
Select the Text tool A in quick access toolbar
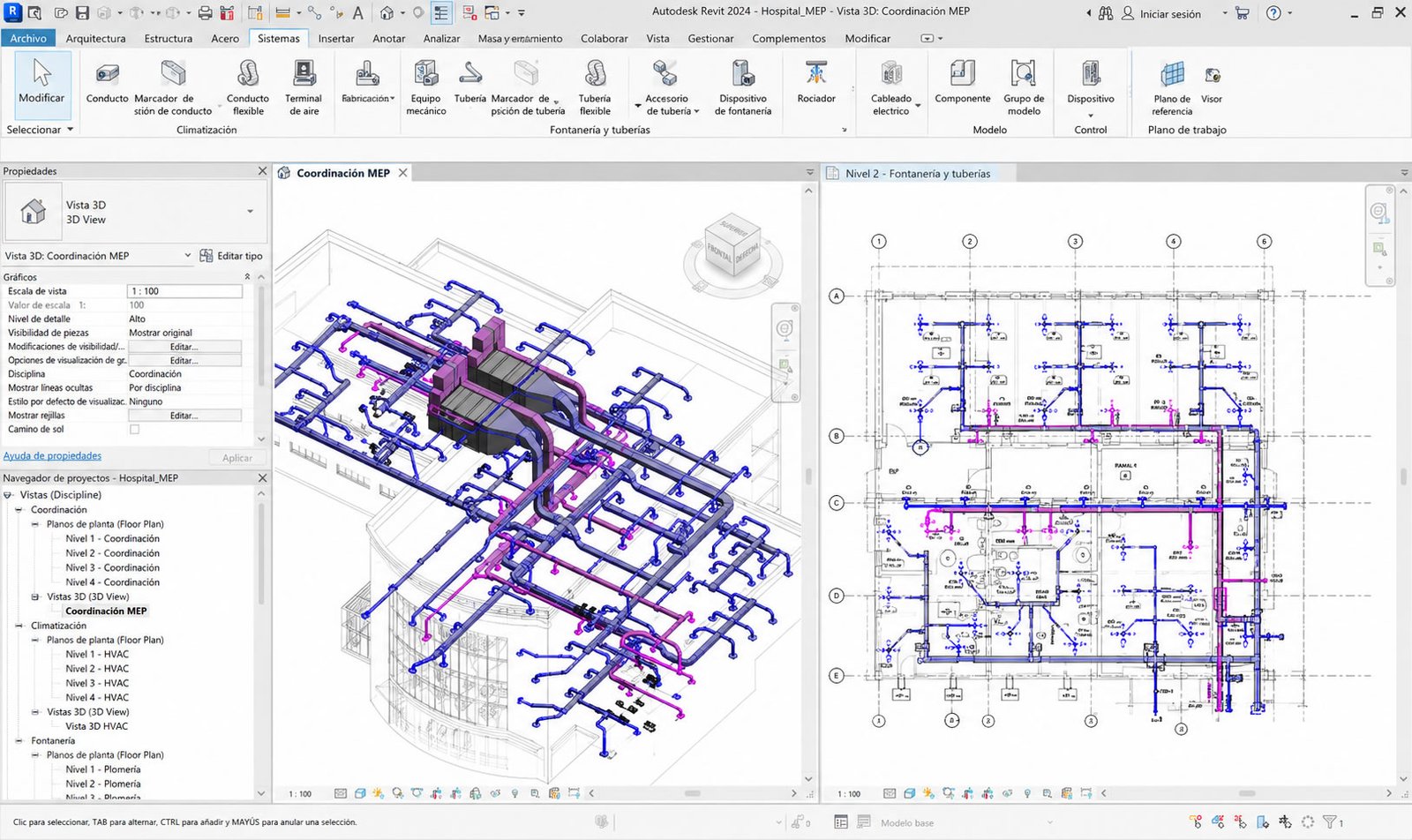[x=357, y=13]
